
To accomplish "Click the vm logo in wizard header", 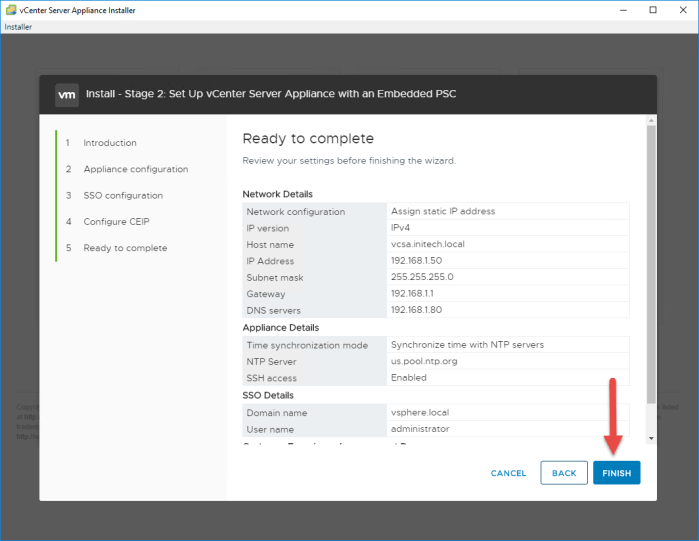I will point(67,95).
